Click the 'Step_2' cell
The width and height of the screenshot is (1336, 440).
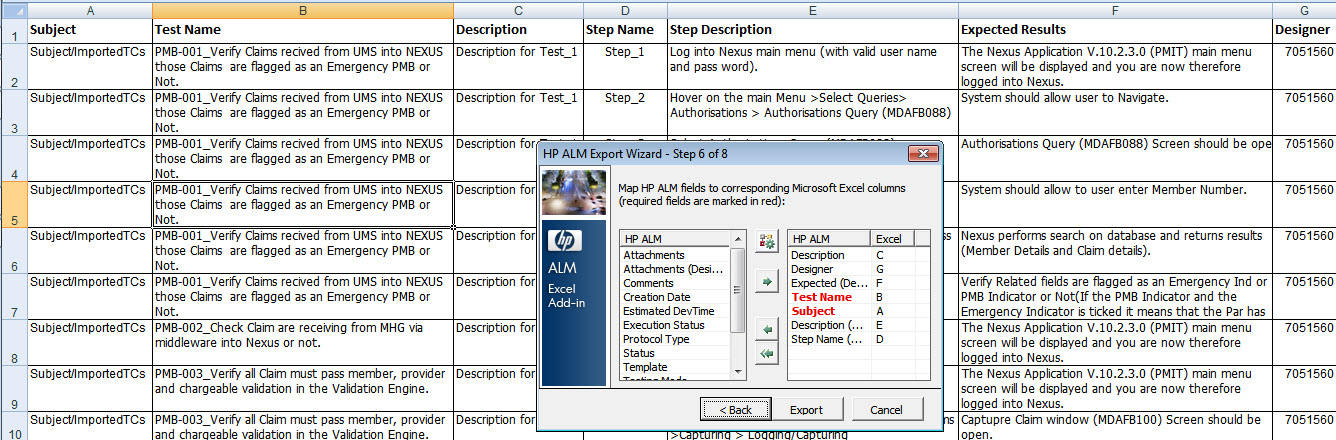pos(625,111)
